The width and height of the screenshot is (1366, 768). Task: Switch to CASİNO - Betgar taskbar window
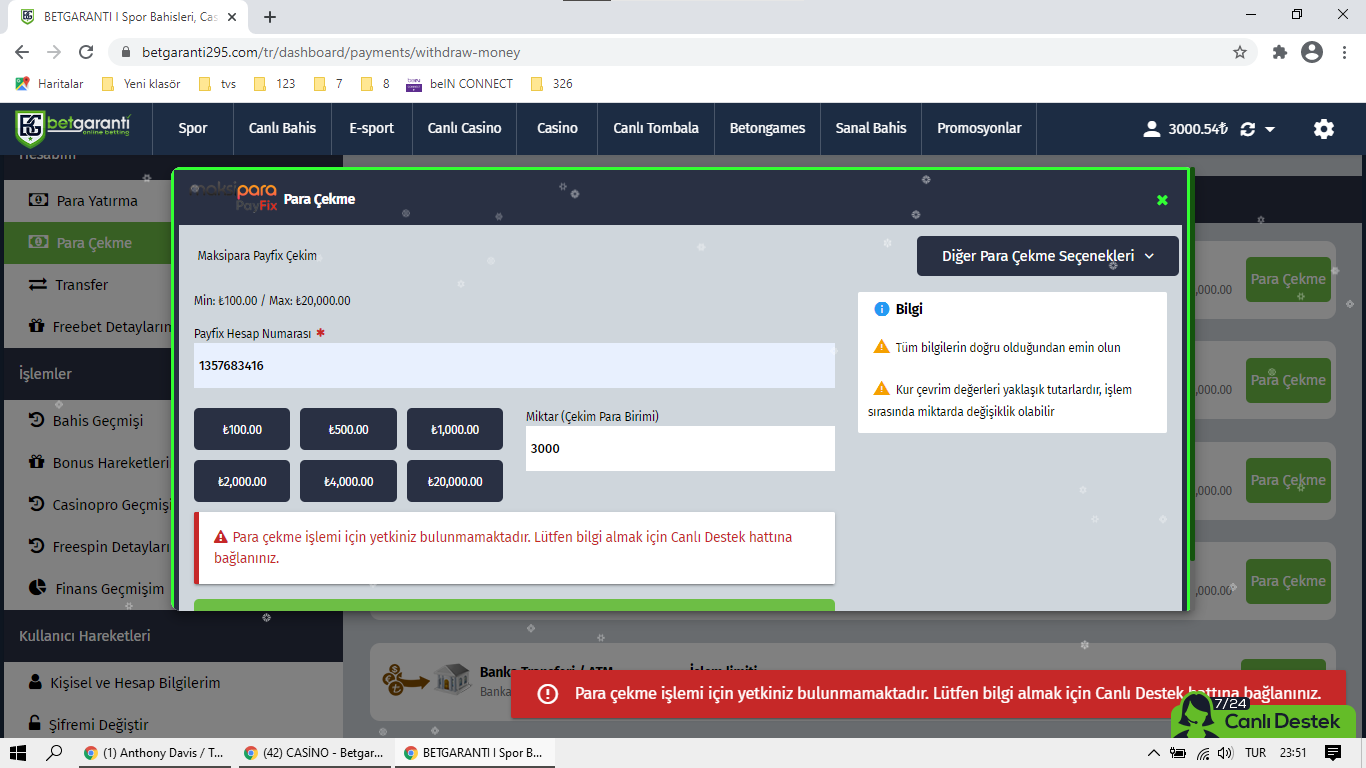click(314, 753)
